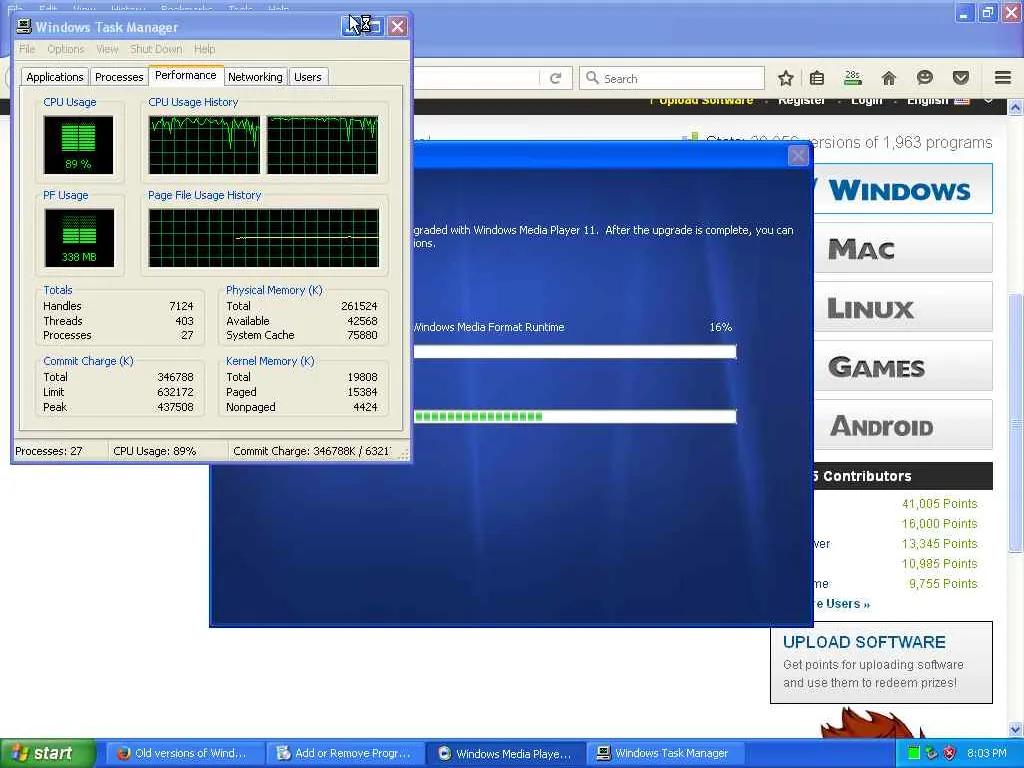This screenshot has height=768, width=1024.
Task: Click the 8:03 PM system clock
Action: 986,753
